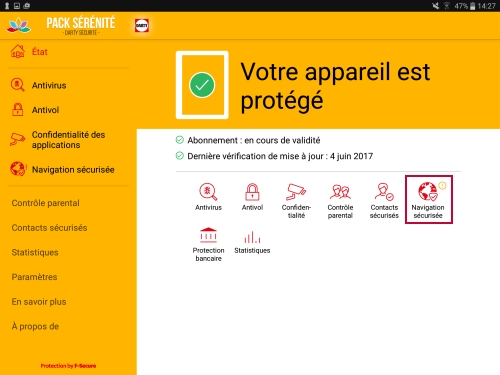Open Statistiques from the sidebar

tap(35, 252)
